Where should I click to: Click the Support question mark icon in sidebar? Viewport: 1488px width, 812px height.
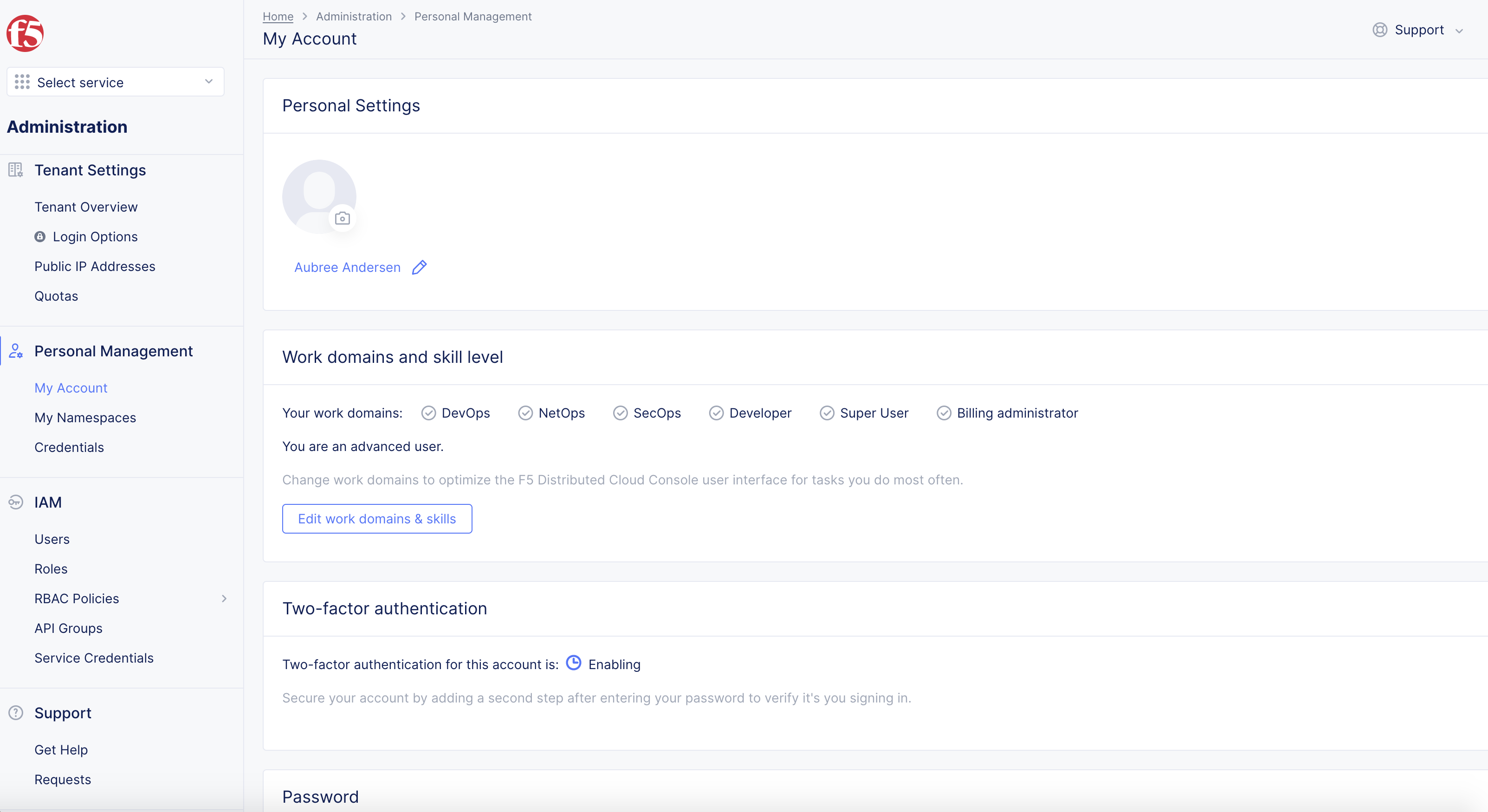point(15,712)
